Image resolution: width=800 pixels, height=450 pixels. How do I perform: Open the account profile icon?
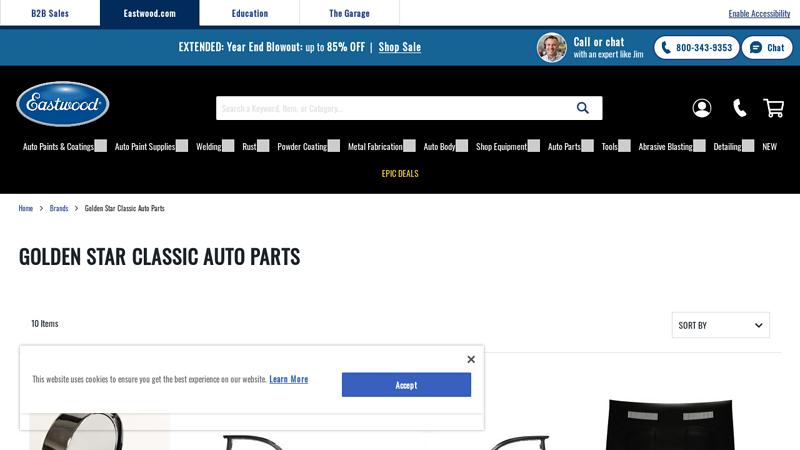(702, 108)
